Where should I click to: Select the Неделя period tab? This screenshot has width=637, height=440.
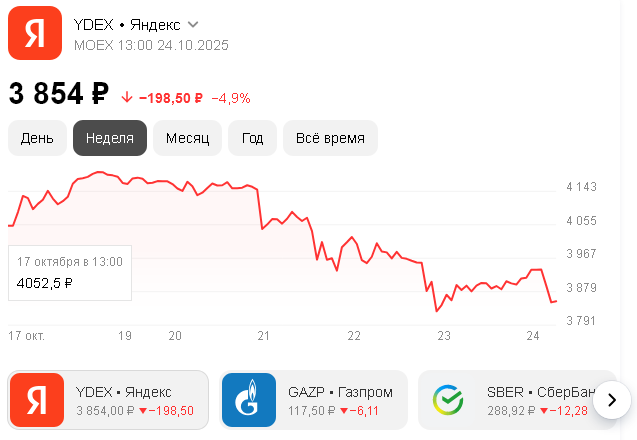click(110, 138)
